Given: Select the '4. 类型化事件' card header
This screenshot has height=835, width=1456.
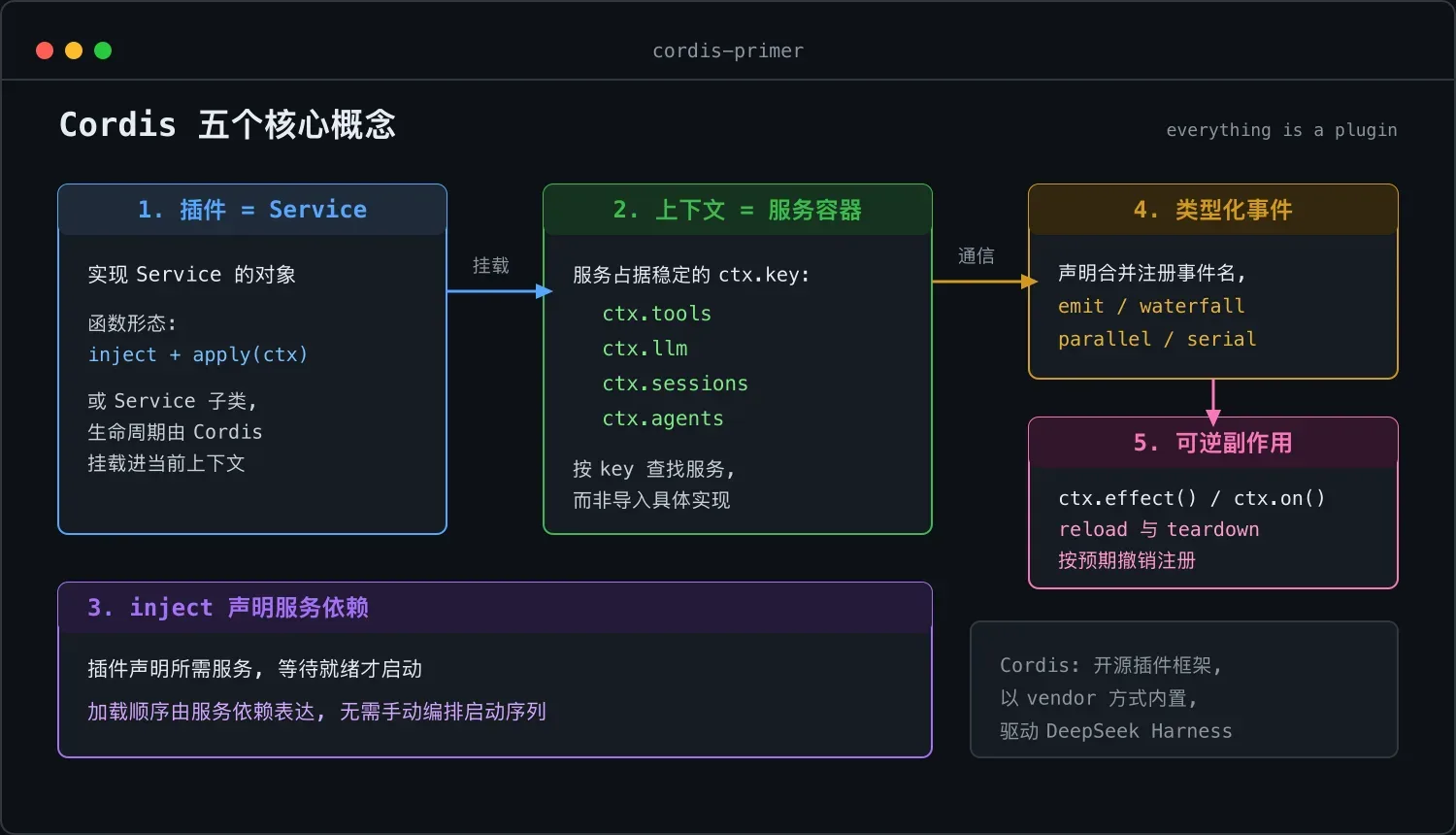Looking at the screenshot, I should click(x=1213, y=210).
